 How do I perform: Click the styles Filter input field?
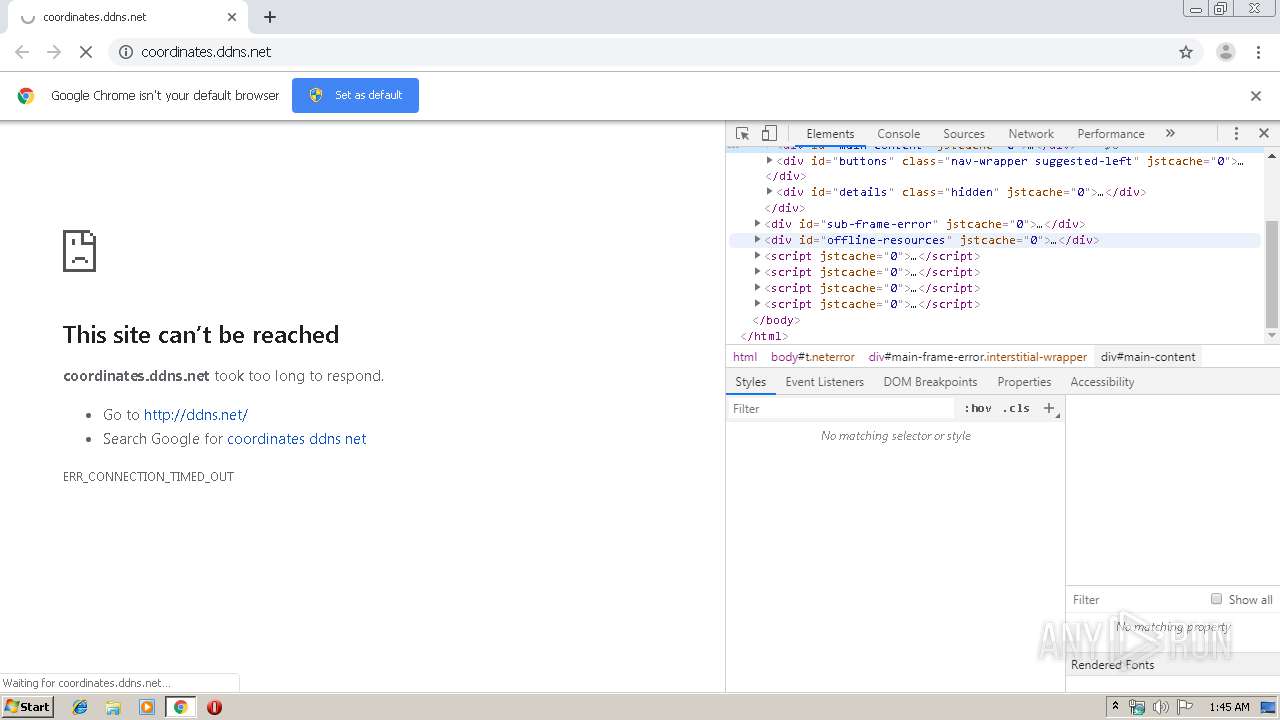(x=840, y=408)
